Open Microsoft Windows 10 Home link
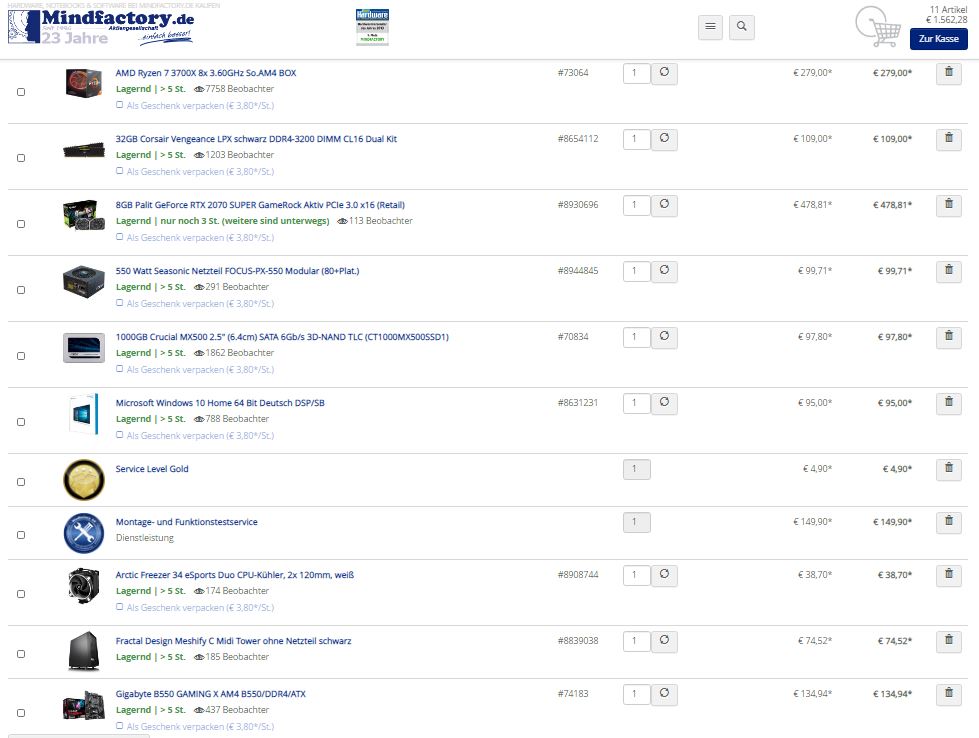Viewport: 979px width, 738px height. (220, 403)
